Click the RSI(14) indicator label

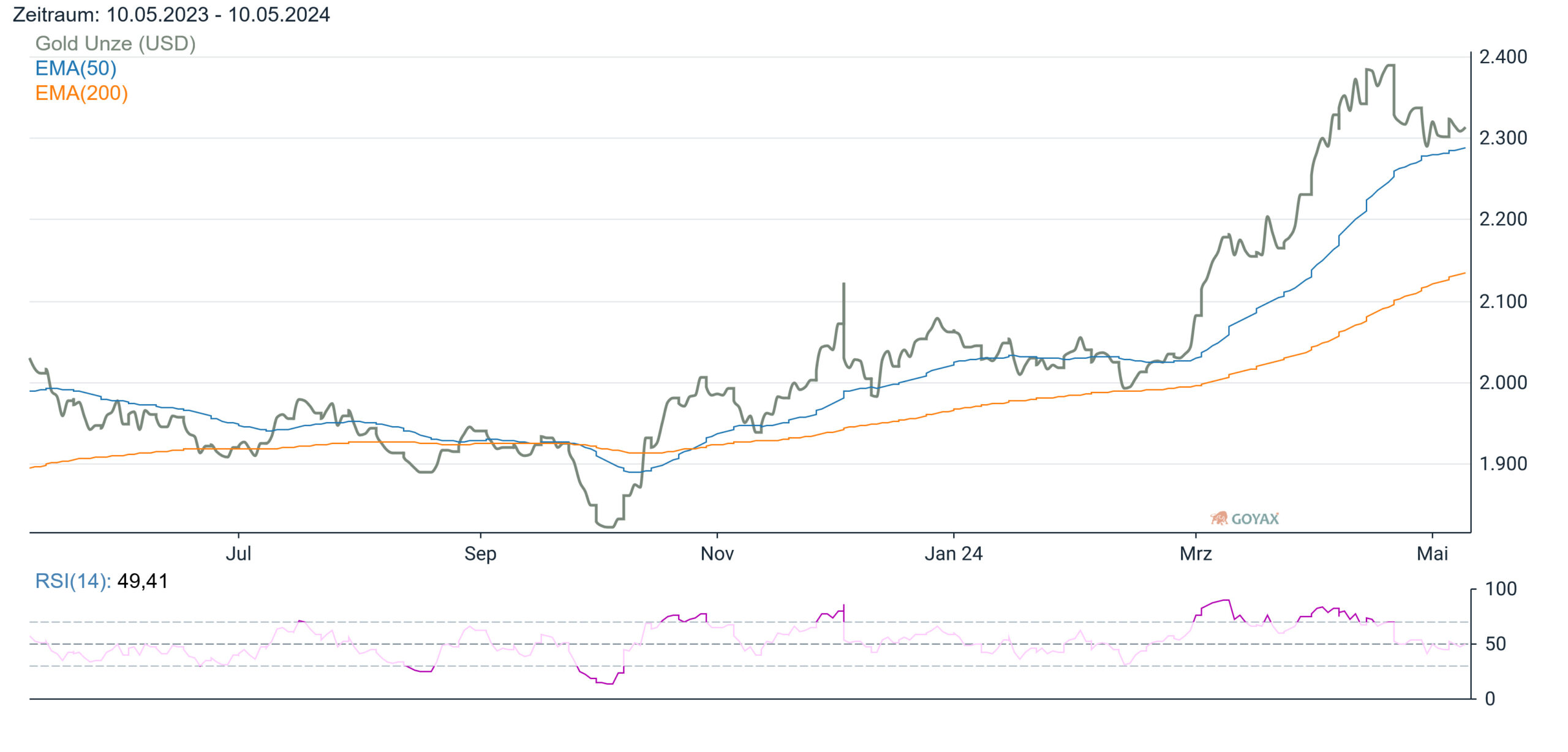pyautogui.click(x=73, y=581)
